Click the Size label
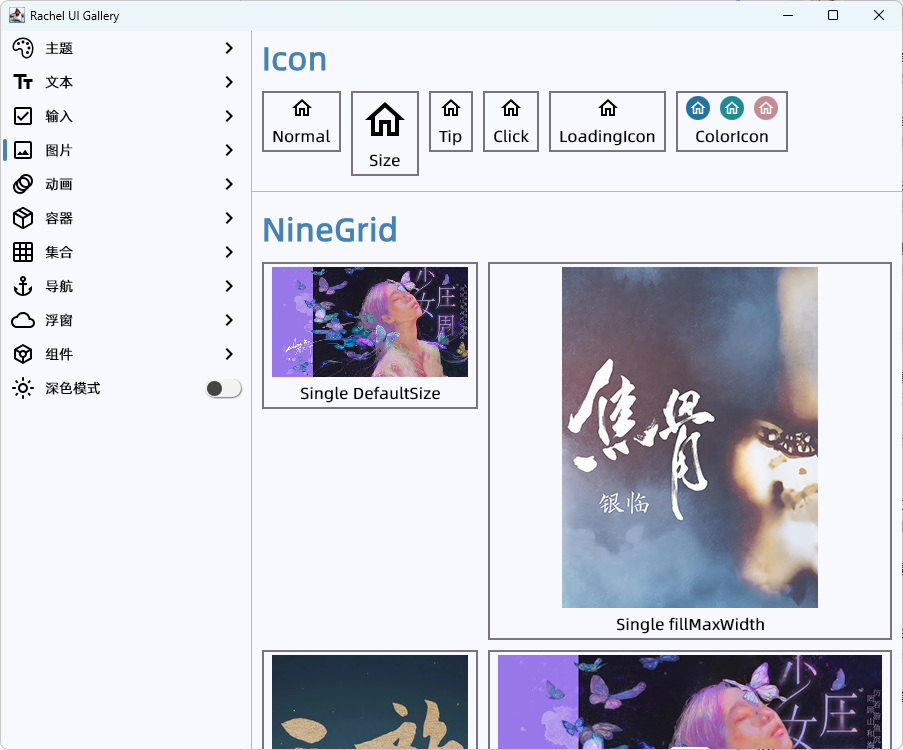This screenshot has width=903, height=750. click(385, 161)
